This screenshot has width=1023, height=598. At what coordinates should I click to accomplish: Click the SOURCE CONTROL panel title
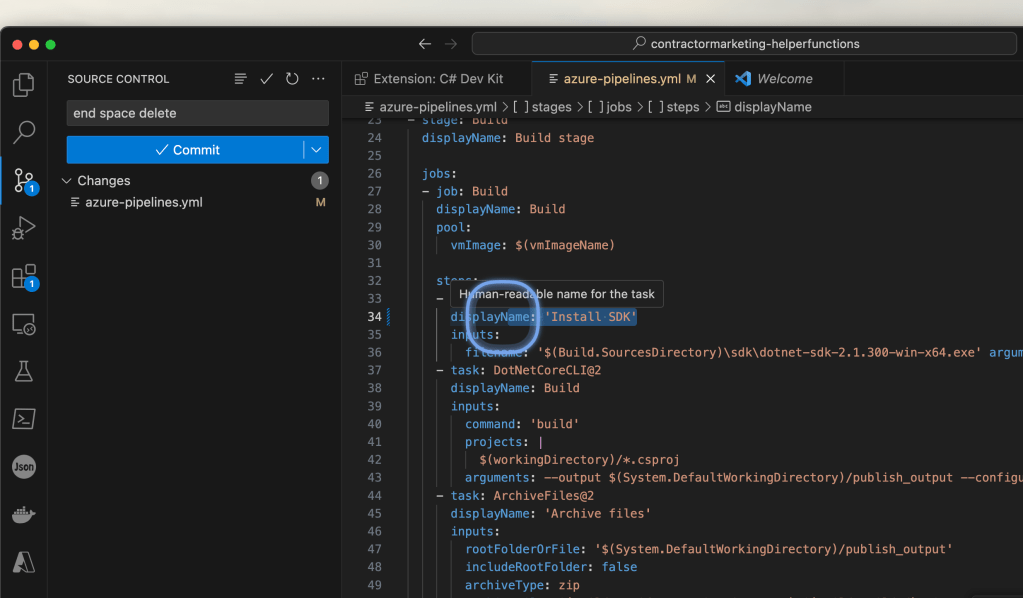coord(118,79)
